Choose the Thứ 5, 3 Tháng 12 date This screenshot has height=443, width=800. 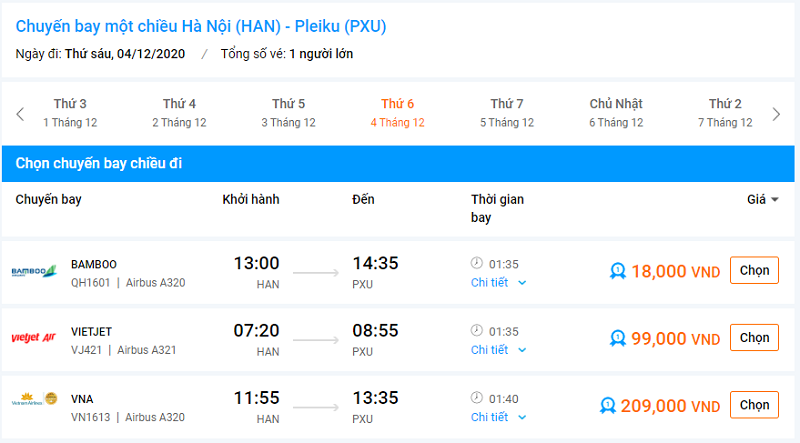(x=288, y=113)
